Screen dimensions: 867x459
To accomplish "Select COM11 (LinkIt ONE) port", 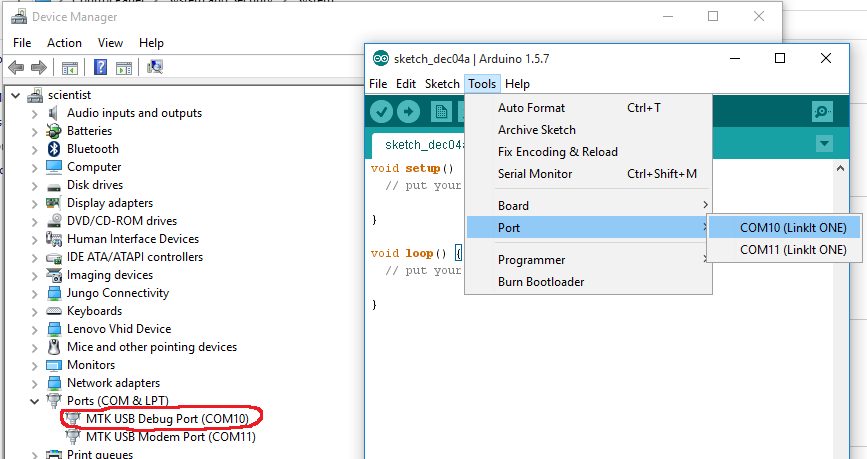I will (x=785, y=250).
